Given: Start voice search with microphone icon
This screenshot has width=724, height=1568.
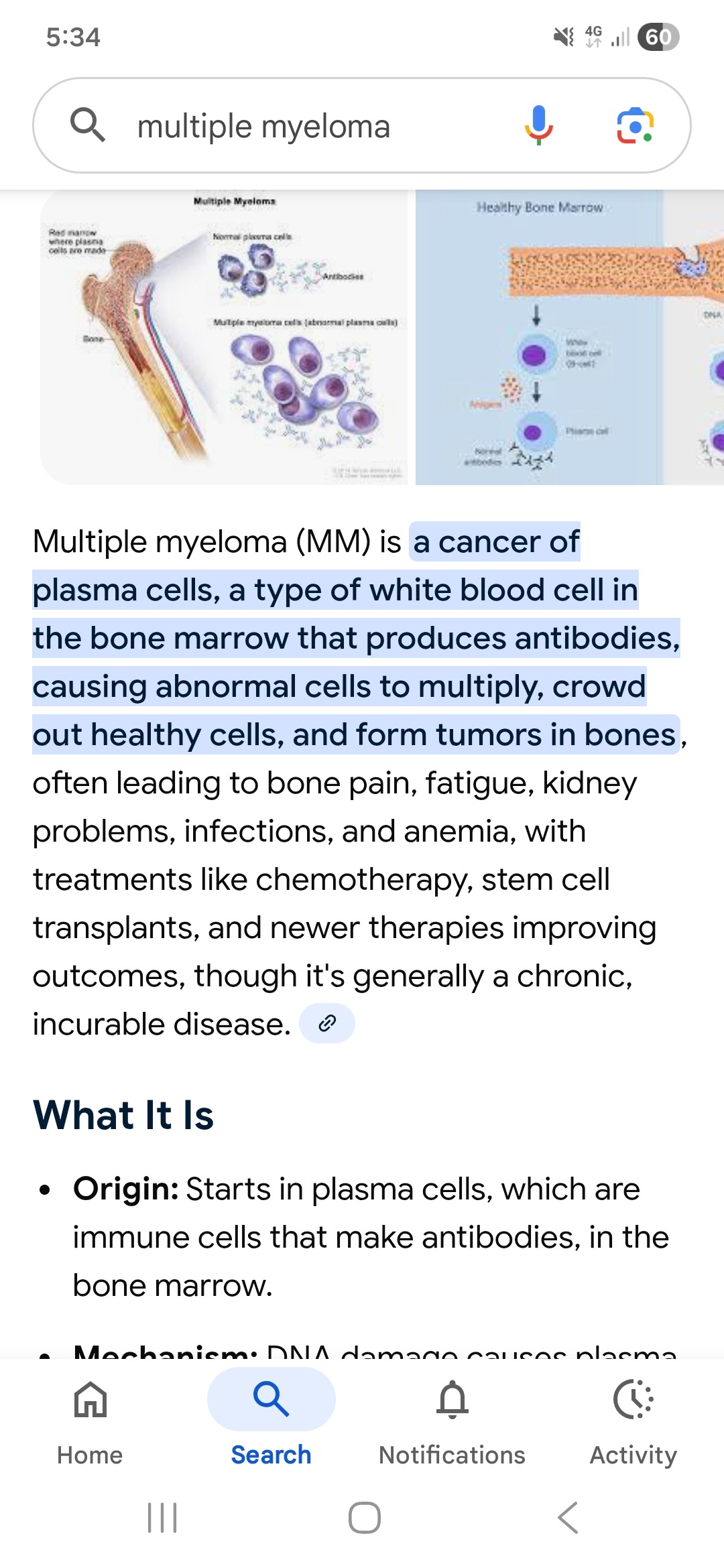Looking at the screenshot, I should 538,125.
